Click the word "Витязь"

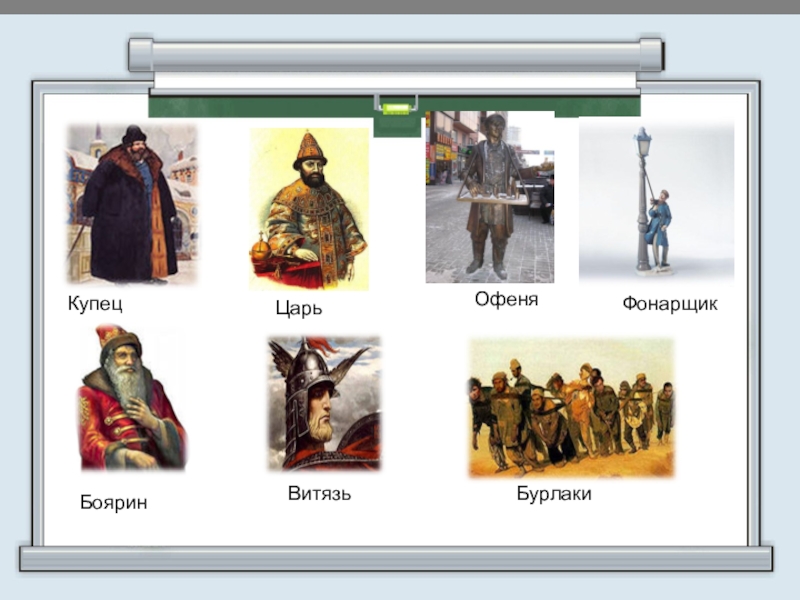tap(319, 493)
